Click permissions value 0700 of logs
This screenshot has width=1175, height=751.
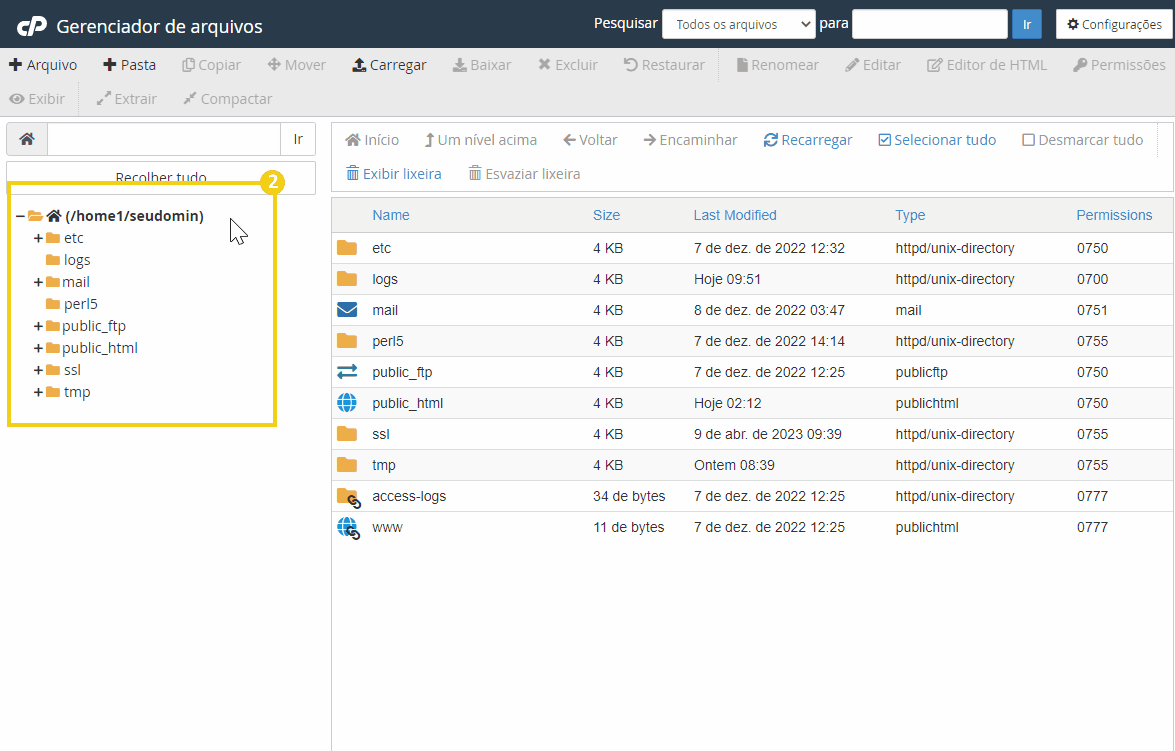pos(1092,279)
